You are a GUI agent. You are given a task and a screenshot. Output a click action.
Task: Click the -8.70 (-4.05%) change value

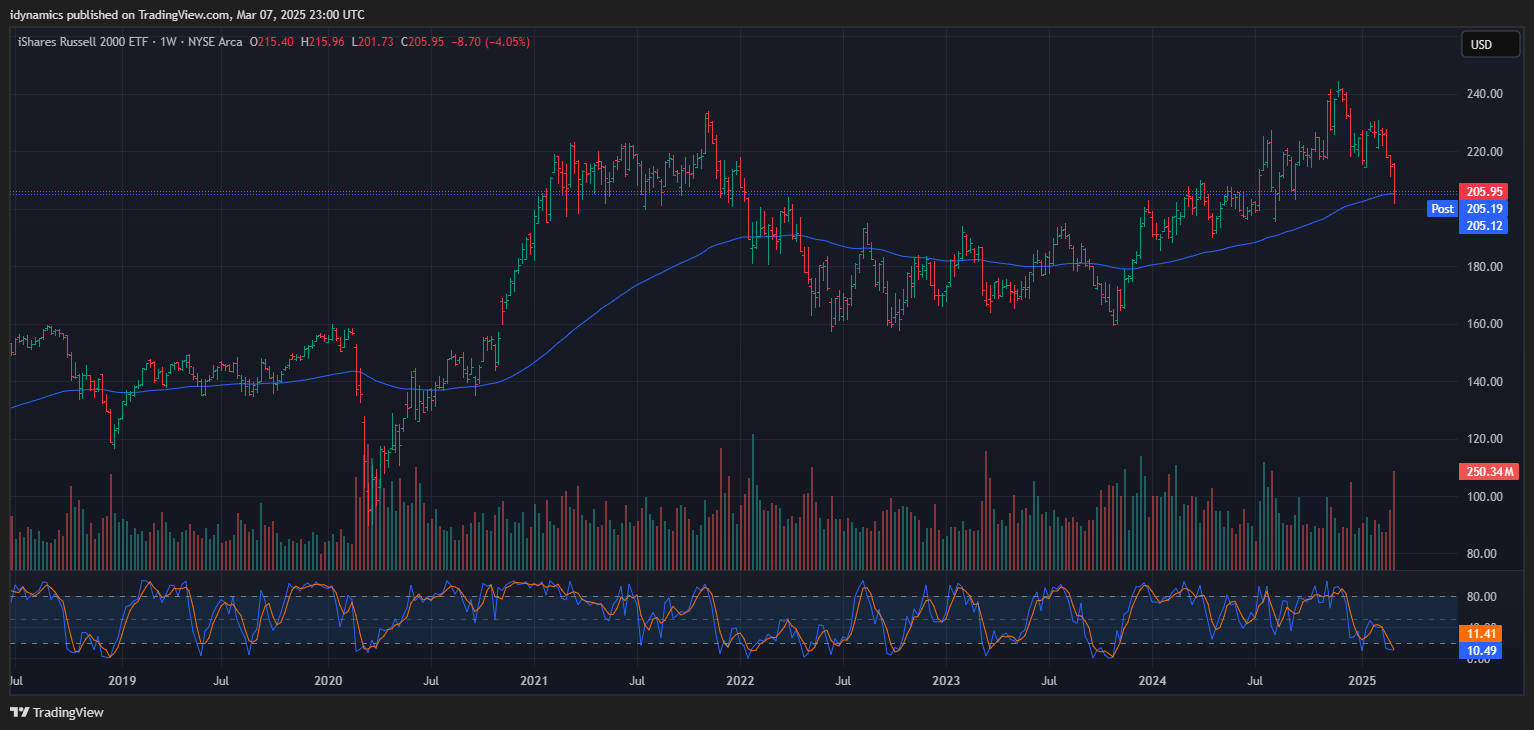tap(490, 42)
